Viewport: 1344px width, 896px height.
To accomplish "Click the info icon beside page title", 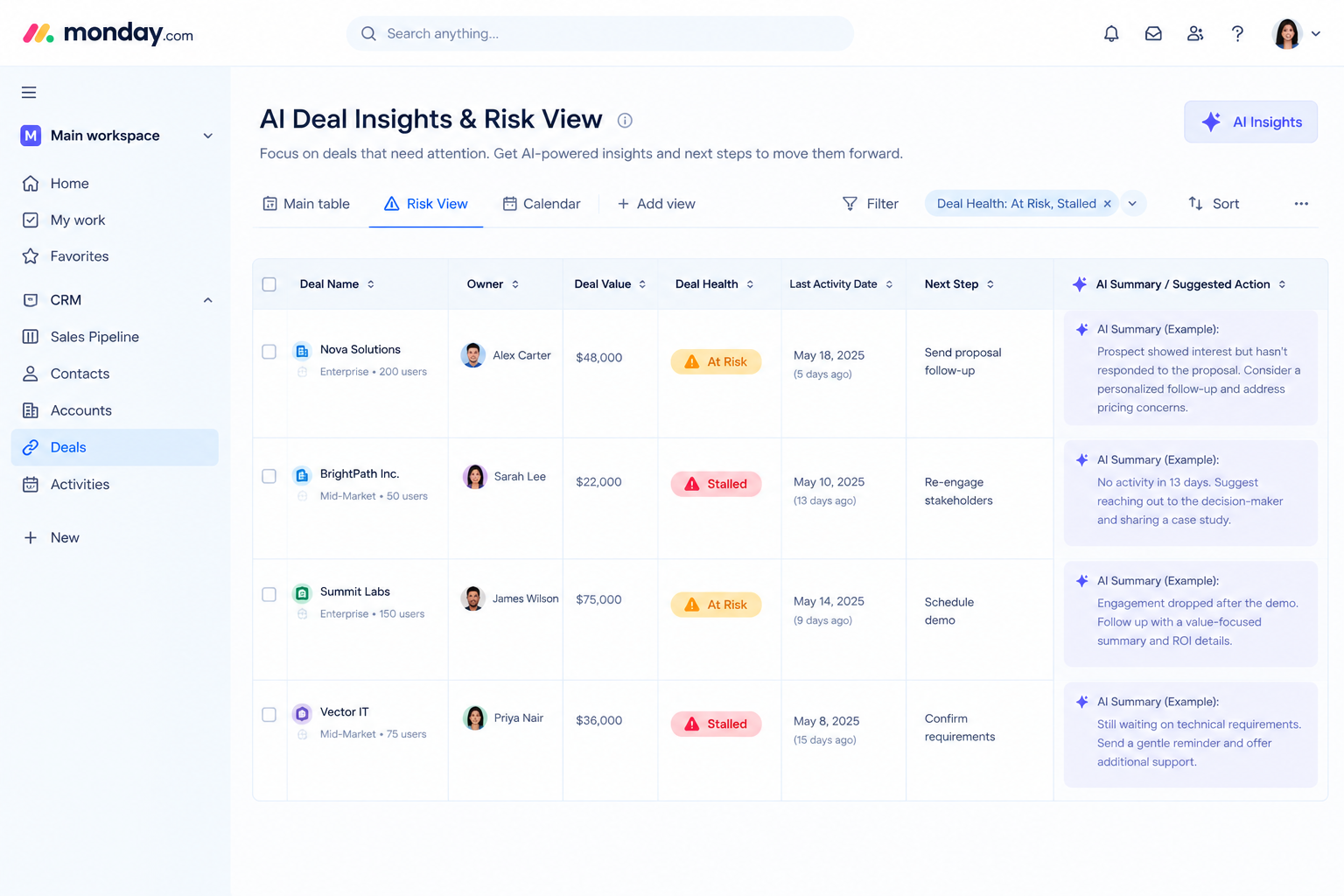I will click(x=625, y=121).
